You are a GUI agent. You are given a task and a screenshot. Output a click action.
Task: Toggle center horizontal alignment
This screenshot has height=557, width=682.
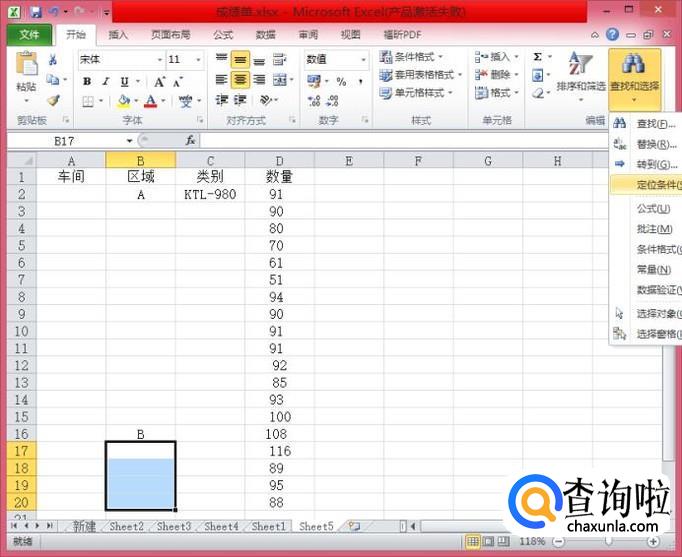point(240,80)
